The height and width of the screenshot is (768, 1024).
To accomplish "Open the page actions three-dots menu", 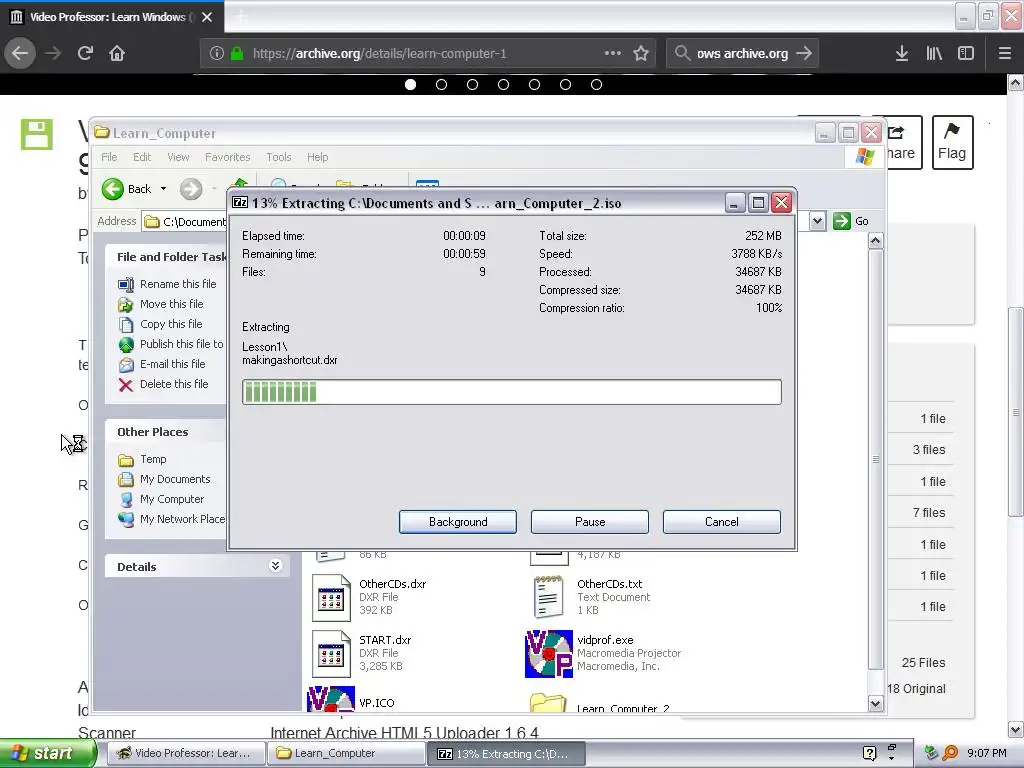I will point(613,53).
